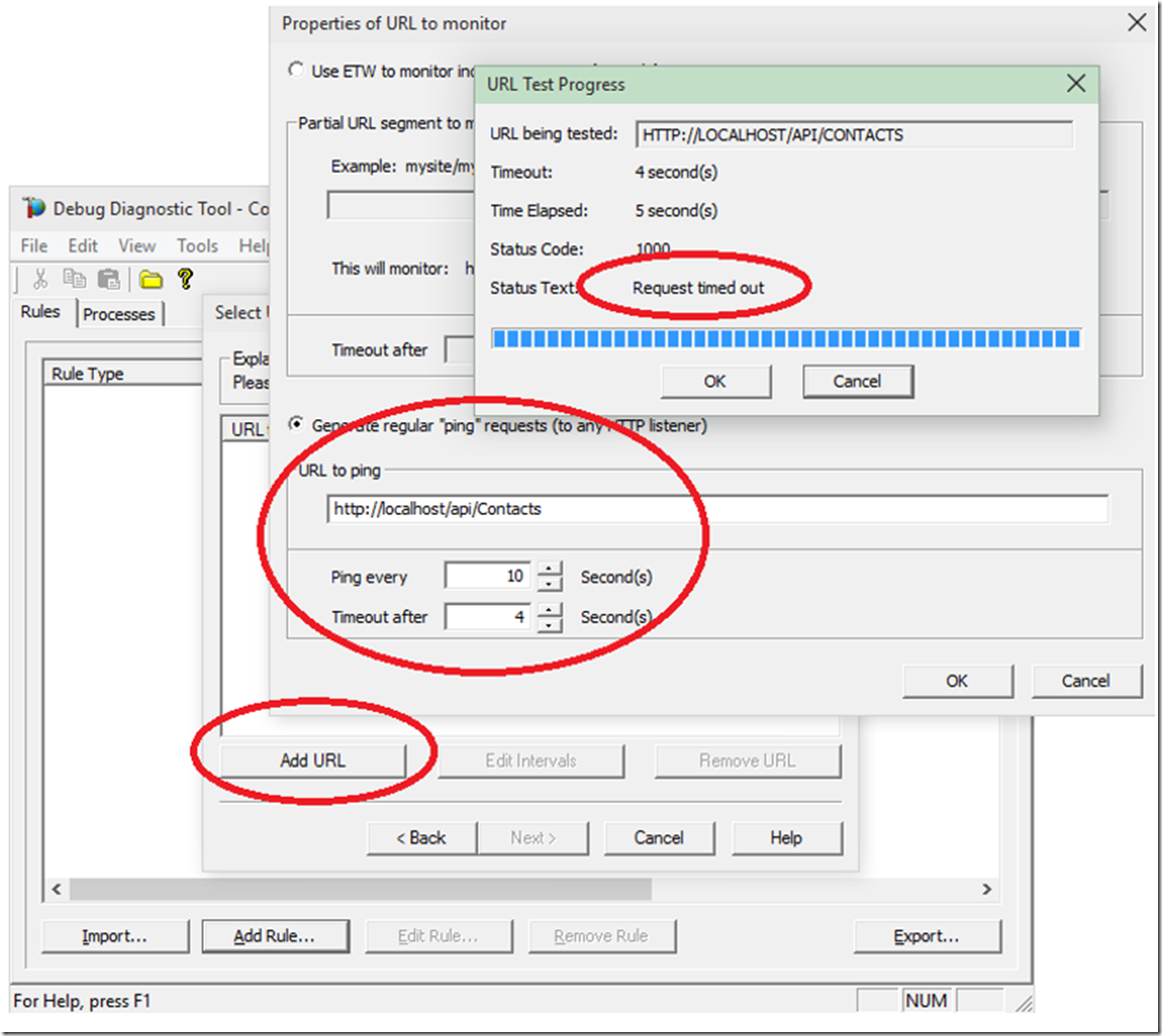Screen dimensions: 1162x1036
Task: Confirm OK in the Properties of URL dialog
Action: [x=956, y=681]
